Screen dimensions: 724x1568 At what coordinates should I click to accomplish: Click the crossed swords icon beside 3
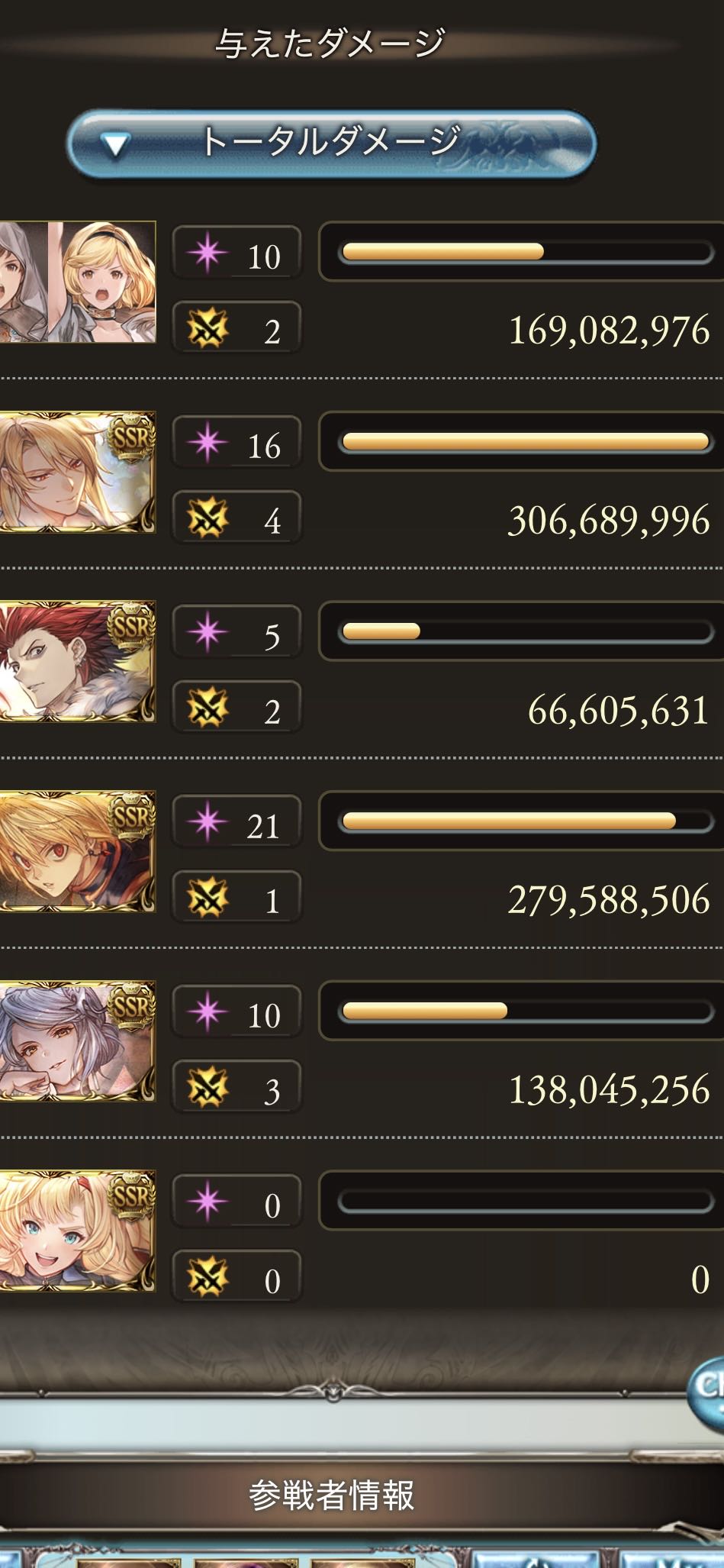208,1088
